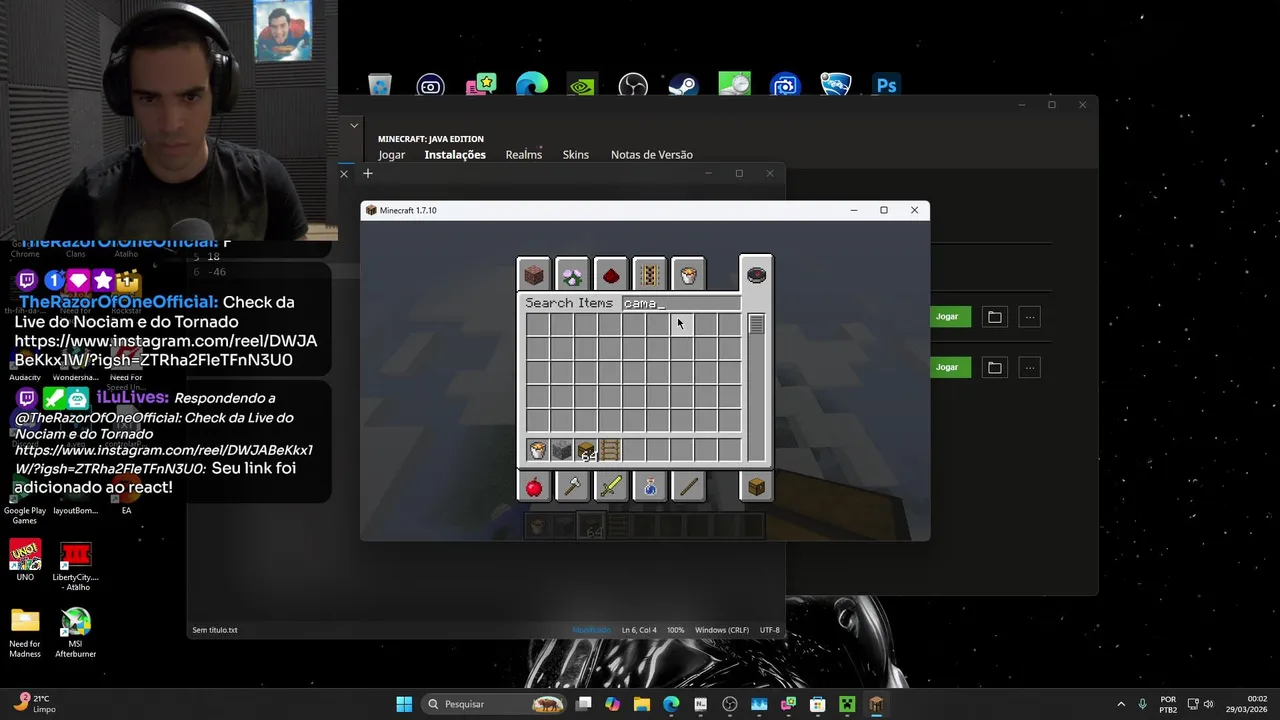The height and width of the screenshot is (720, 1280).
Task: Open the volume control in system tray
Action: tap(1208, 704)
